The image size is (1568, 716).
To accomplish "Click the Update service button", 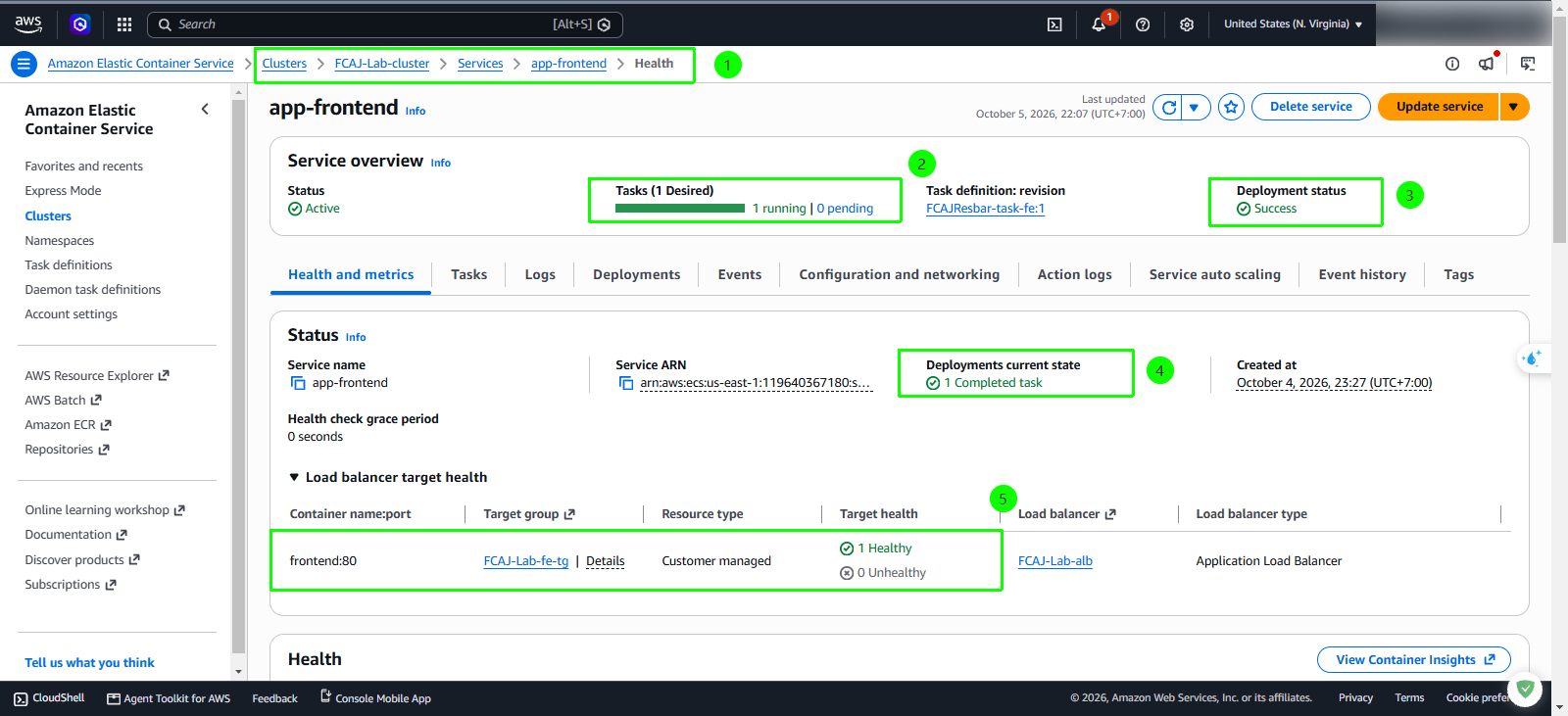I will (x=1439, y=107).
